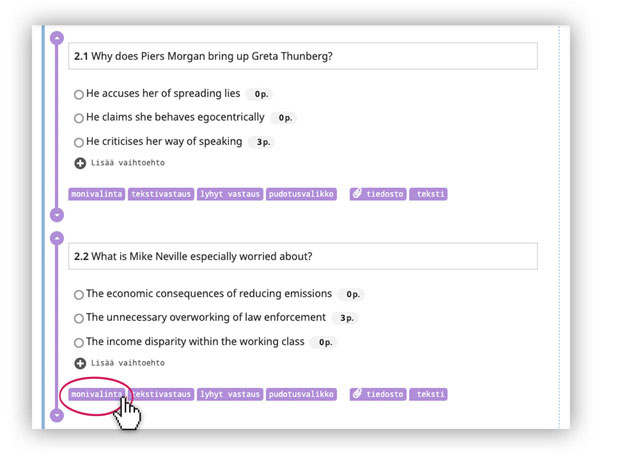Screen dimensions: 617x465
Task: Add pudotusvalikko dropdown under question 2.1
Action: click(x=301, y=194)
